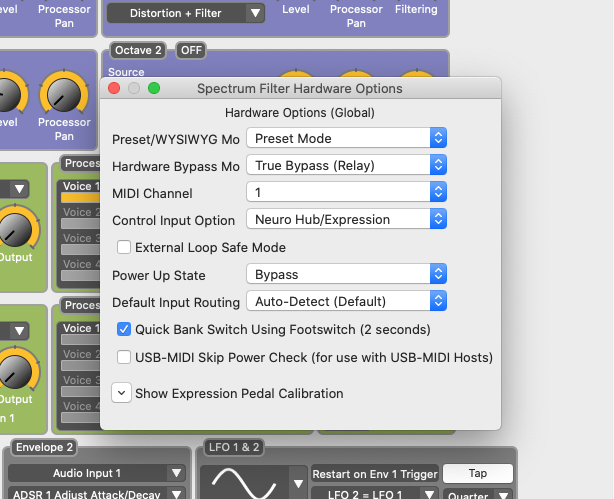Open the Preset/WYSIWYG Mode dropdown
Image resolution: width=614 pixels, height=499 pixels.
(347, 138)
